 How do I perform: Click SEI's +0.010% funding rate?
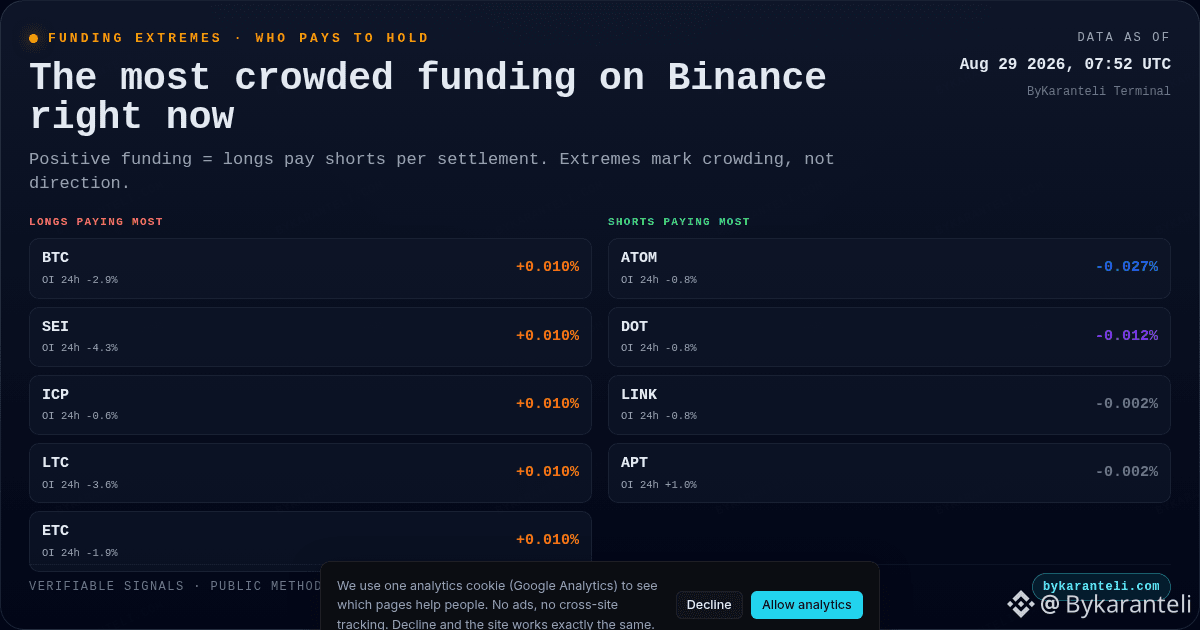point(547,336)
